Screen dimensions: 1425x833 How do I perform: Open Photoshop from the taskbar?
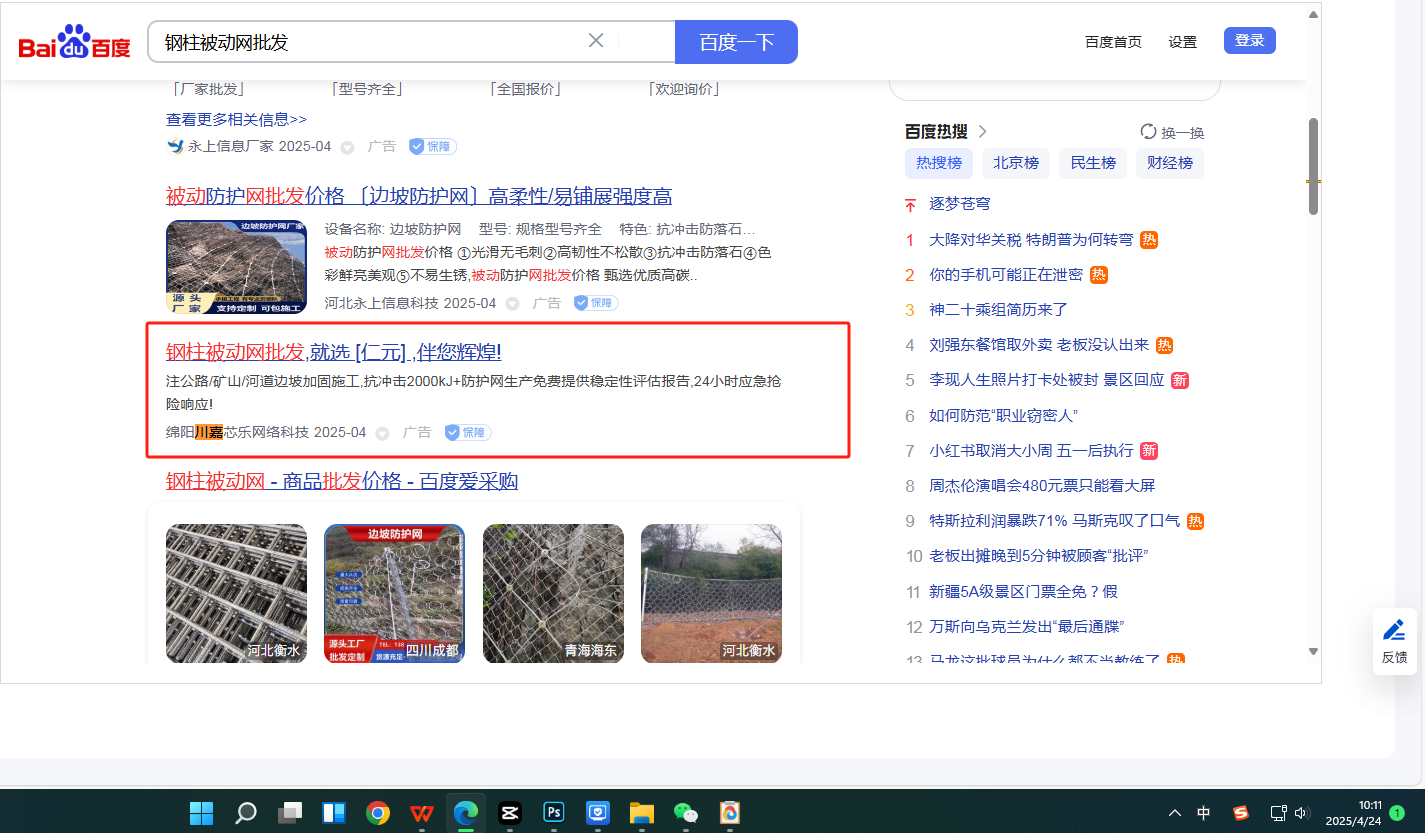[554, 812]
